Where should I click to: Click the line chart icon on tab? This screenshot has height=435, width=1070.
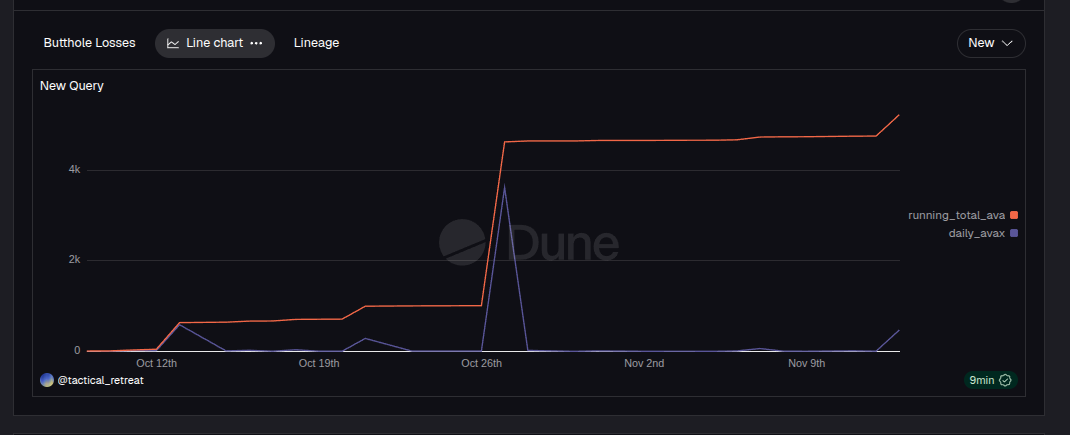point(173,43)
